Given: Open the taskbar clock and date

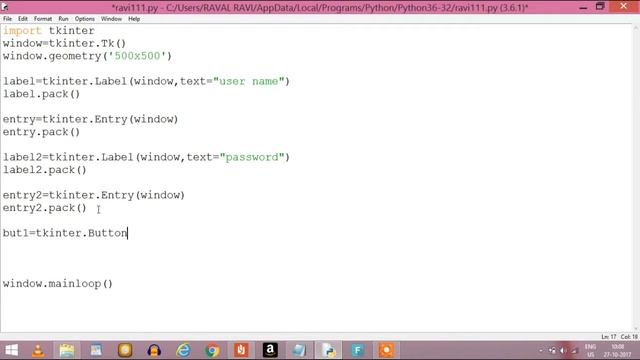Looking at the screenshot, I should (618, 350).
